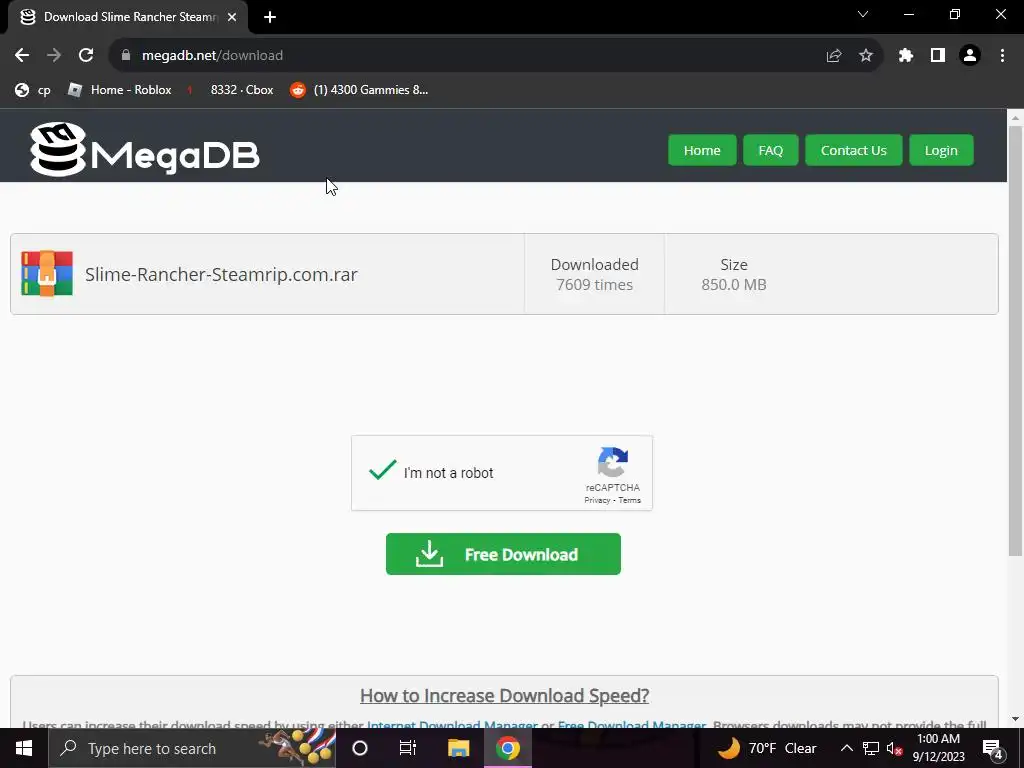The image size is (1024, 768).
Task: Open reCAPTCHA Privacy link
Action: click(x=597, y=500)
